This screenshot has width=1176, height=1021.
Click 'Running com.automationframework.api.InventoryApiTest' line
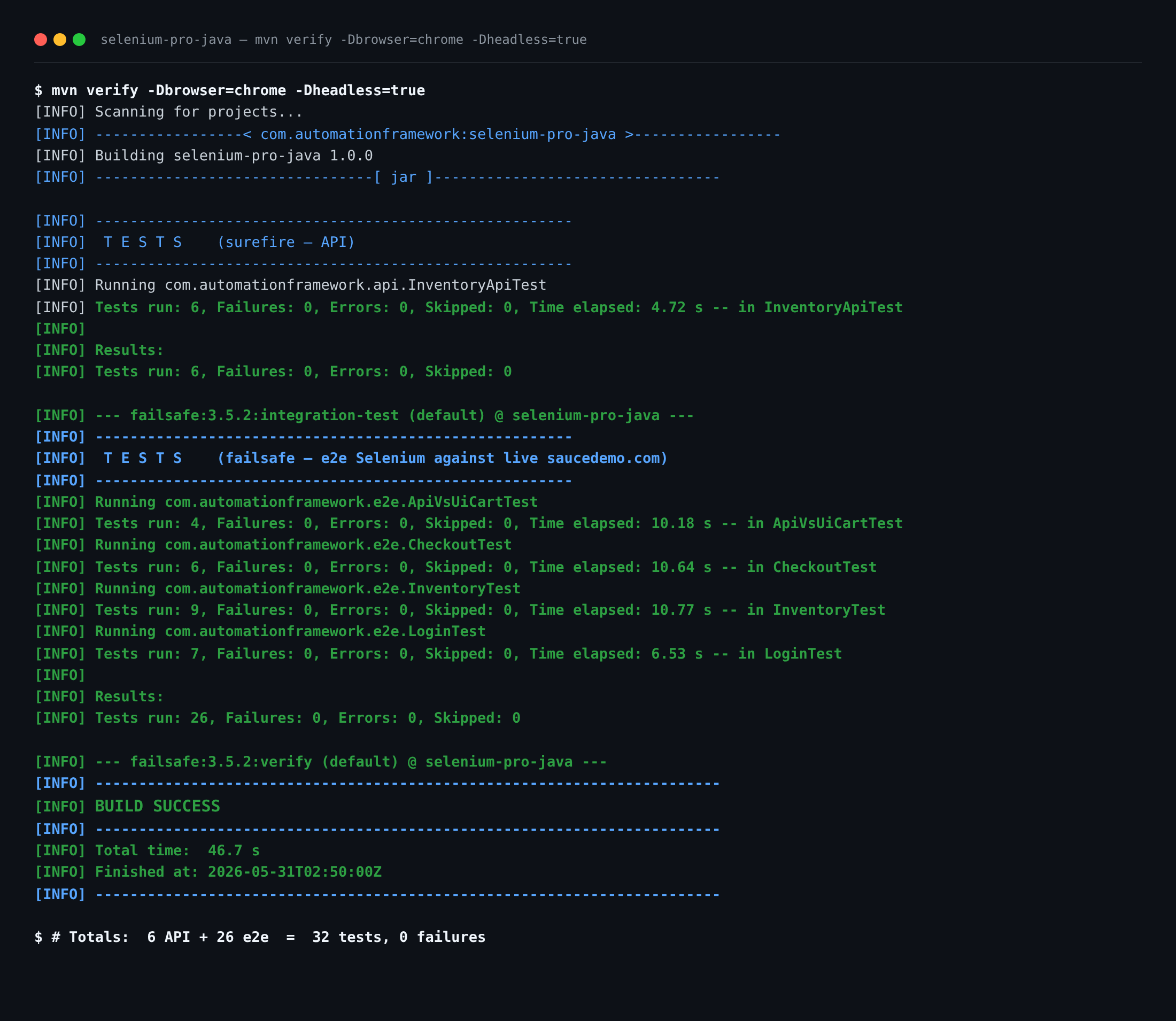pos(291,285)
